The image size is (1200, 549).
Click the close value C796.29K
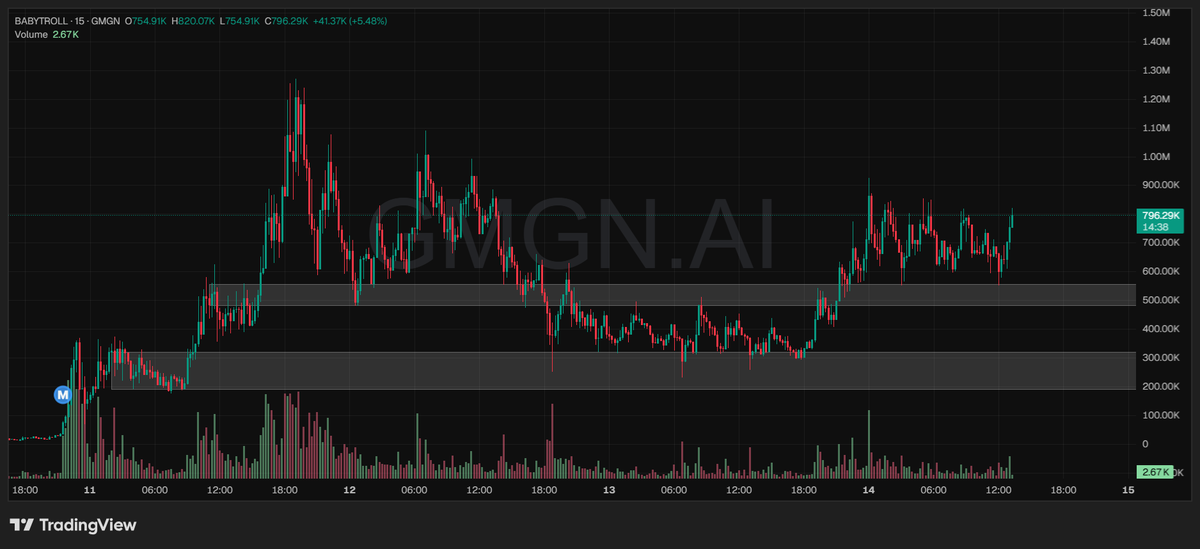288,21
